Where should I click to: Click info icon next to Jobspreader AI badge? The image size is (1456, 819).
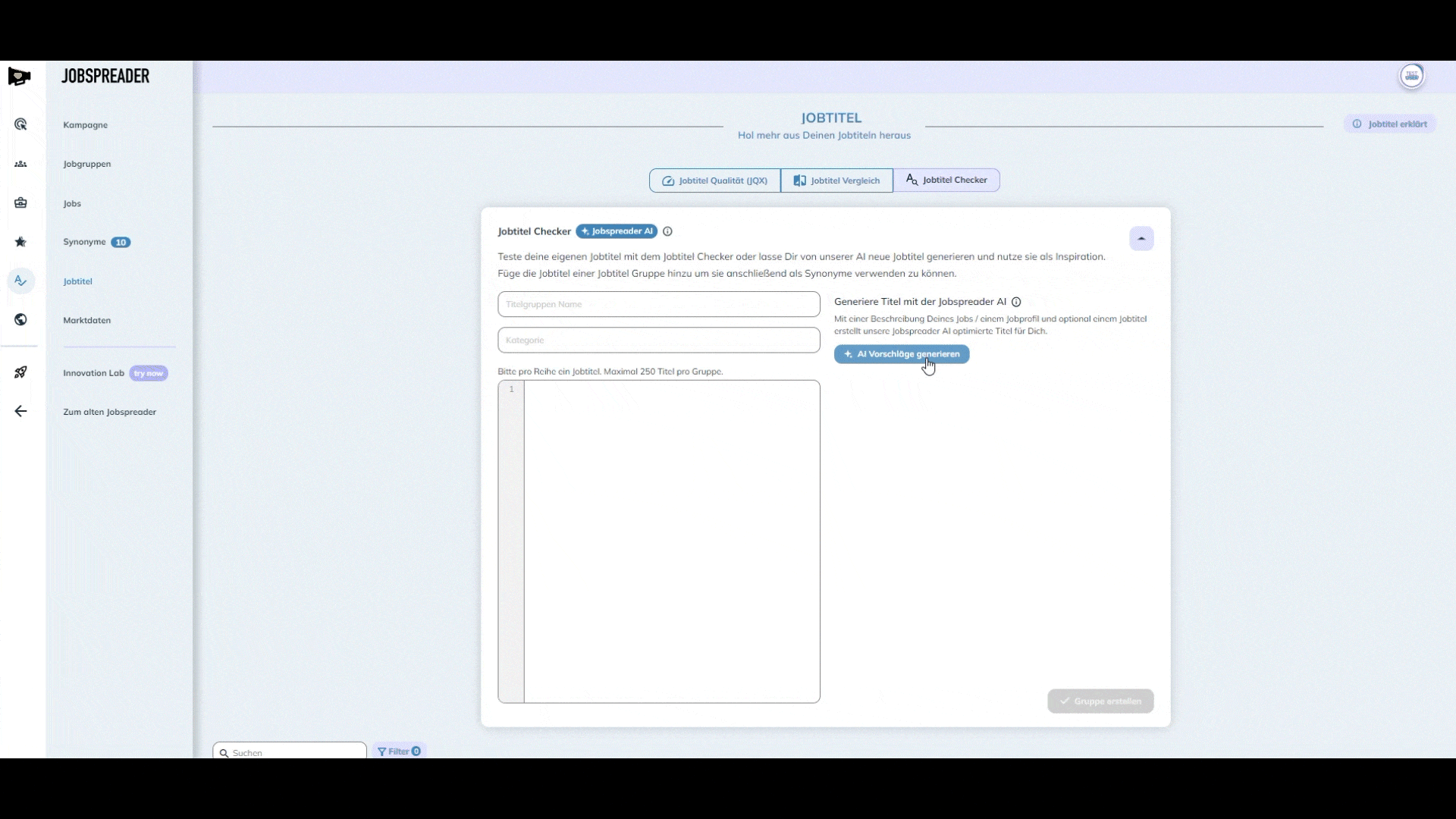667,231
